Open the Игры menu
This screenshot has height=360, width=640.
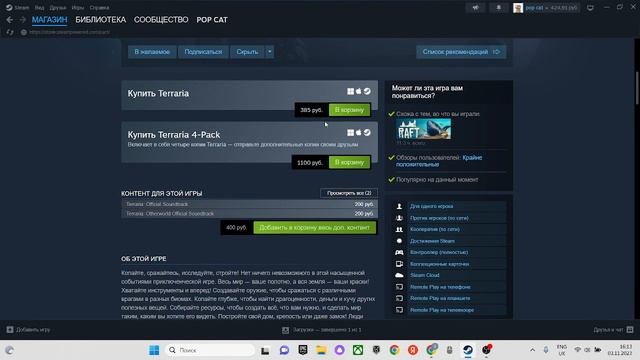point(78,7)
